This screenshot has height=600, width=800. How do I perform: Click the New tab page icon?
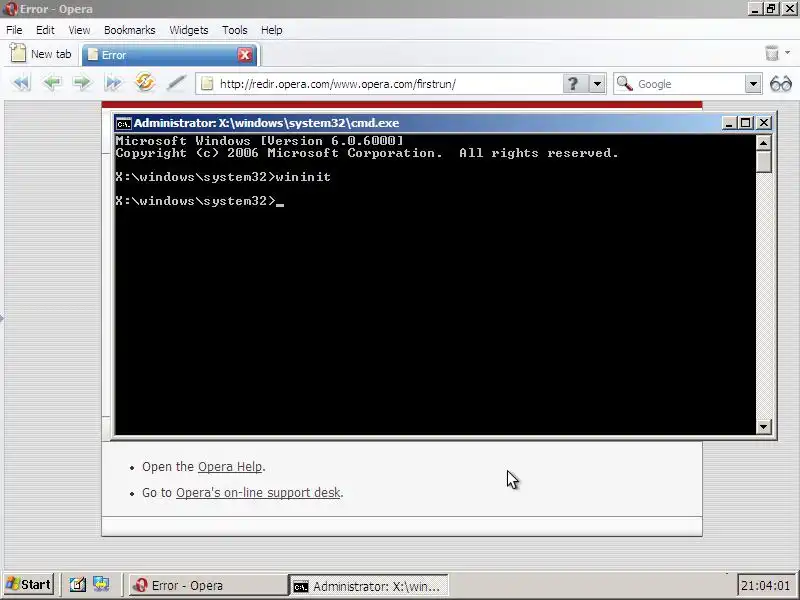point(18,53)
